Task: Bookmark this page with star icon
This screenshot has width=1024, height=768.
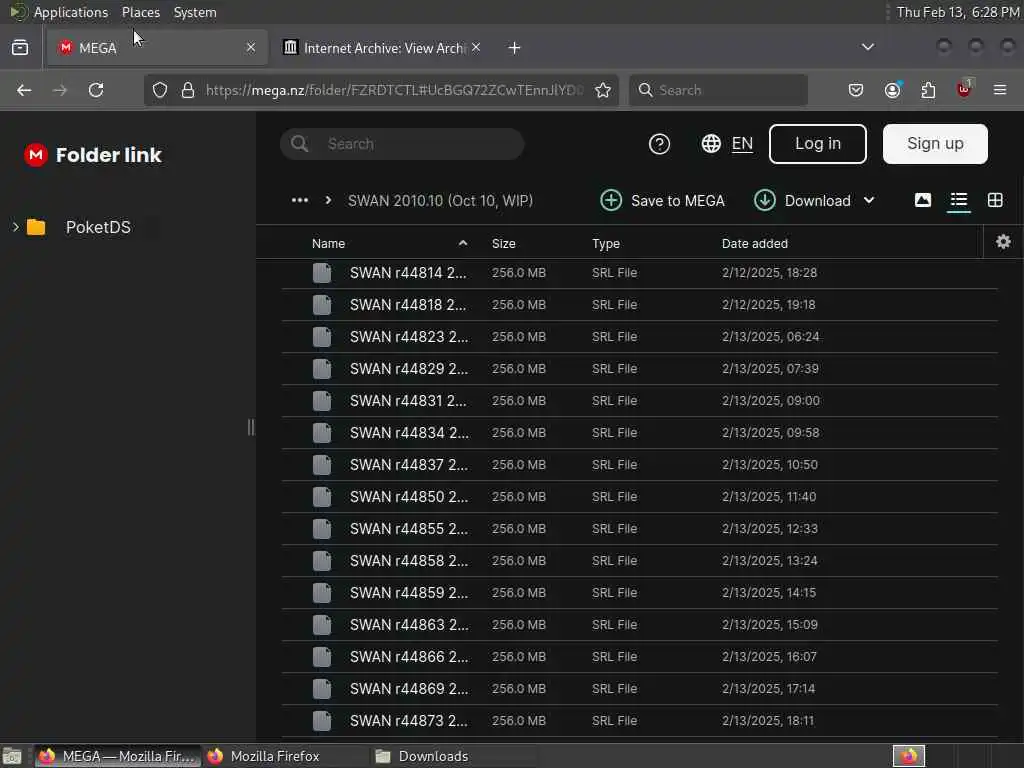Action: [603, 90]
